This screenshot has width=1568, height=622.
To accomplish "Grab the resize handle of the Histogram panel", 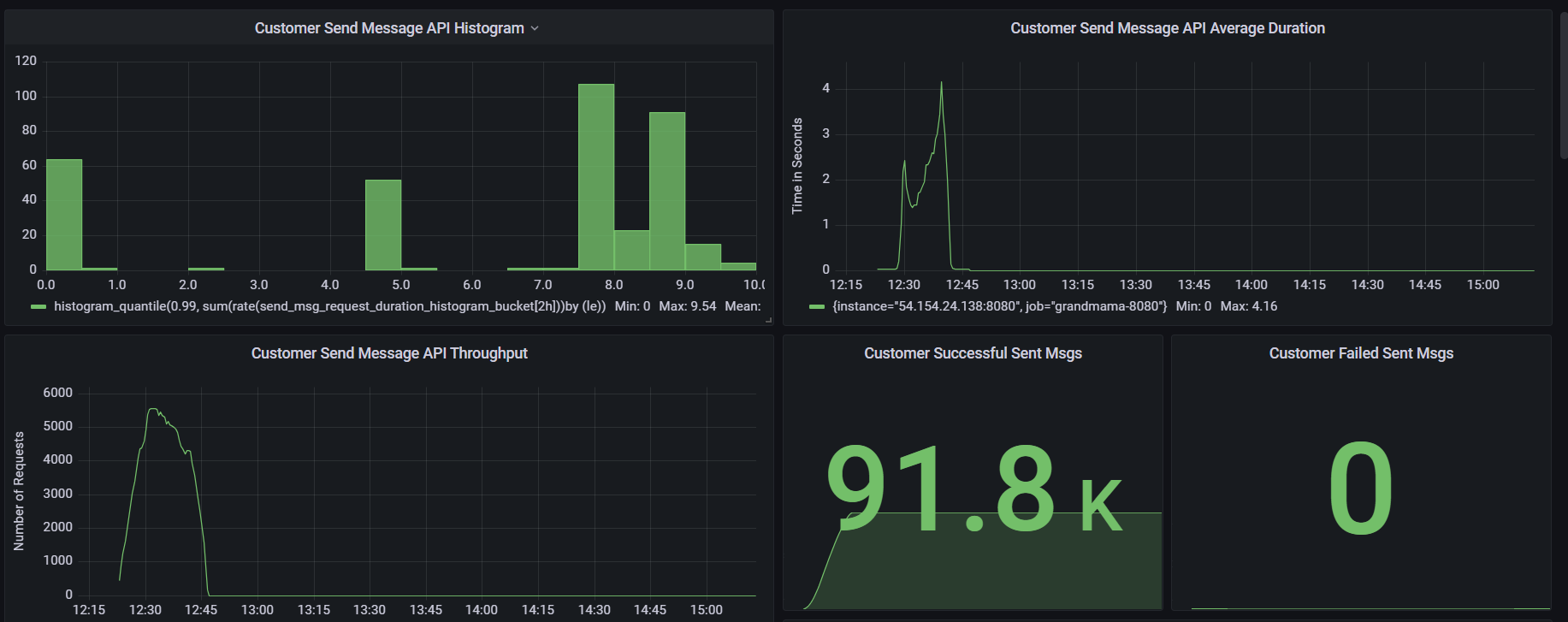I will pos(768,320).
